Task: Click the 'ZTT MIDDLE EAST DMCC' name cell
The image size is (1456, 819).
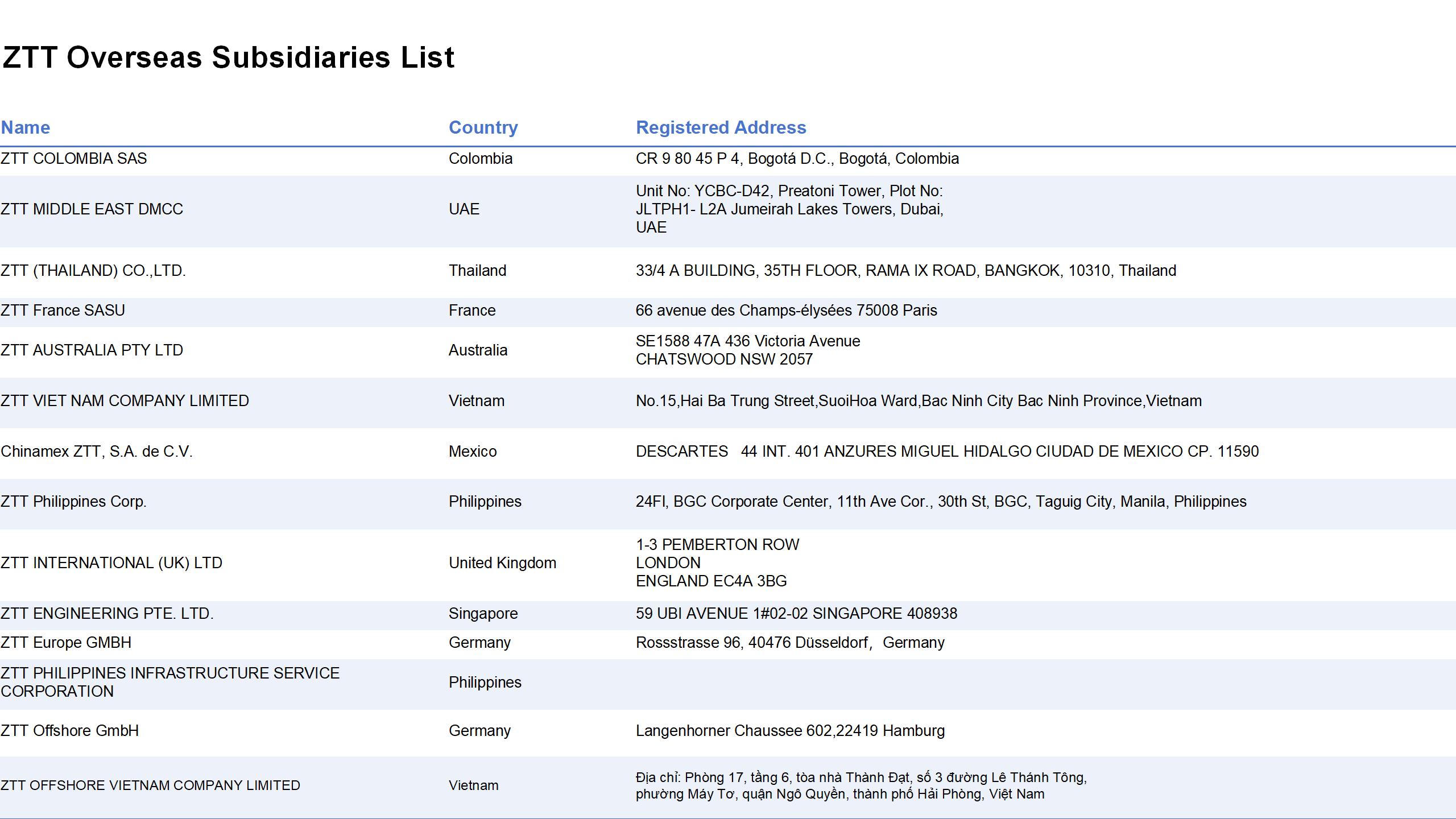Action: coord(92,209)
